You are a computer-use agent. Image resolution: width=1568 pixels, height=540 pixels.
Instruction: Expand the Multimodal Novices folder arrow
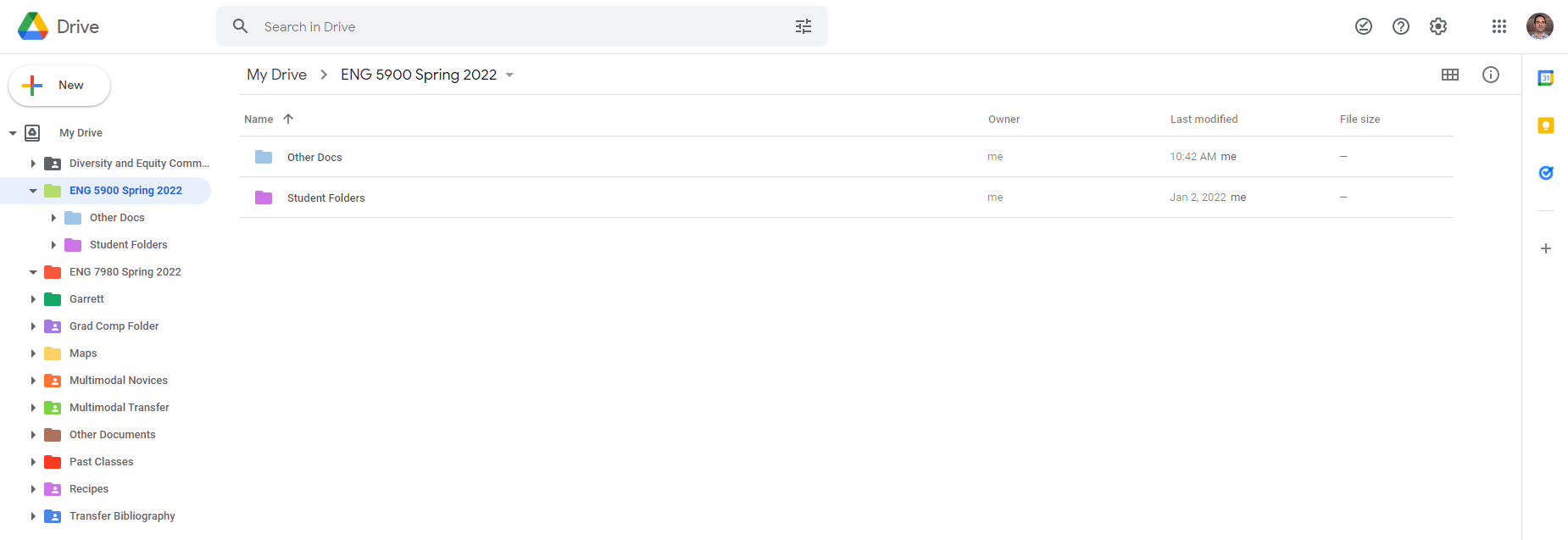click(x=33, y=381)
